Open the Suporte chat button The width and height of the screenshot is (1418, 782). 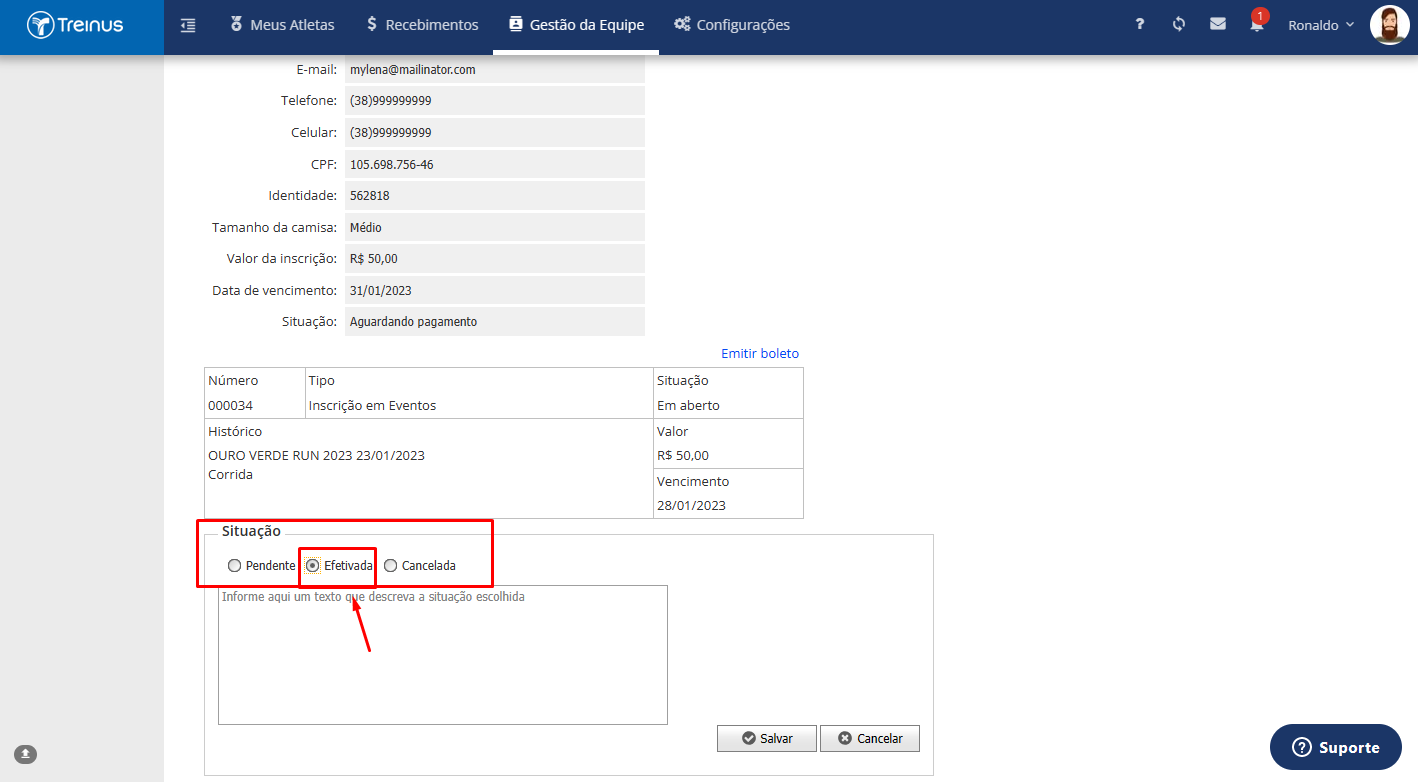1336,747
